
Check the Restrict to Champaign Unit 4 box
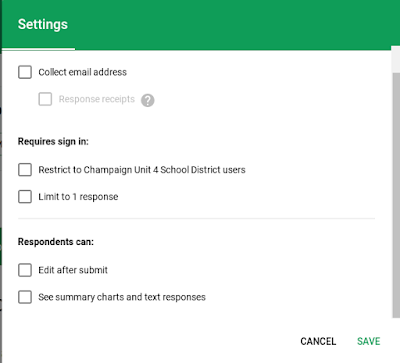click(25, 170)
